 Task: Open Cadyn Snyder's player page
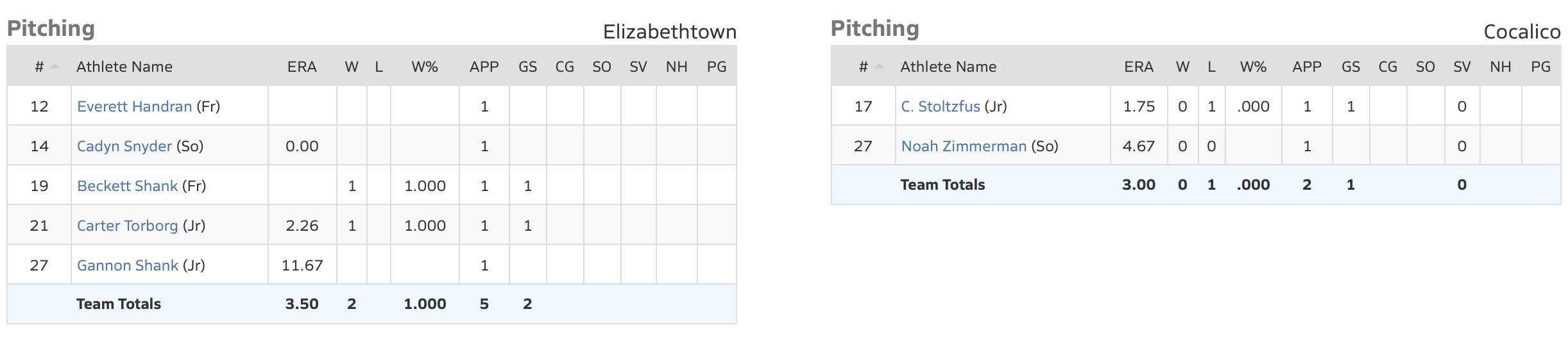tap(124, 146)
